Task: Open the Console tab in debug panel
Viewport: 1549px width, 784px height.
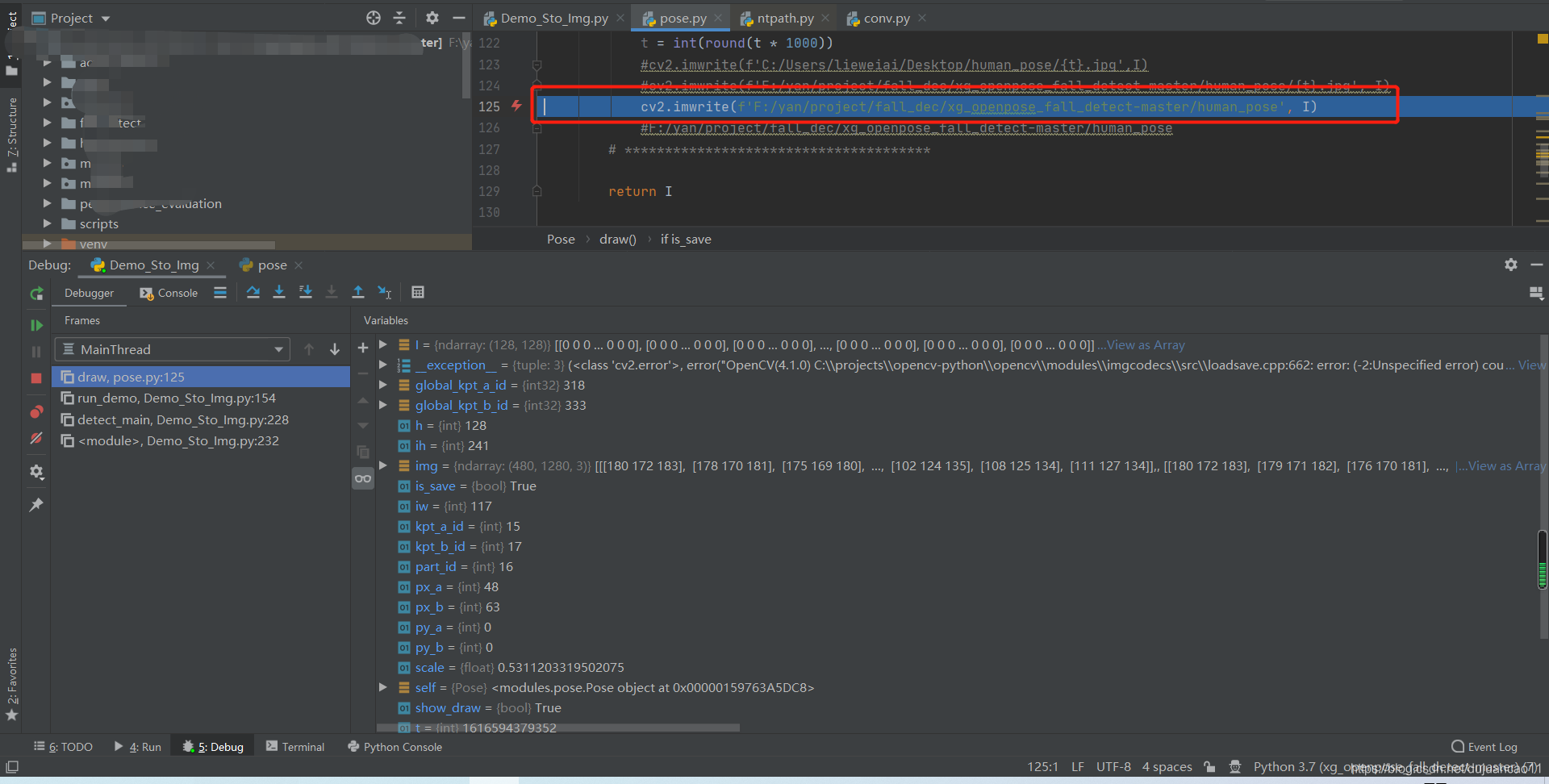Action: (x=177, y=293)
